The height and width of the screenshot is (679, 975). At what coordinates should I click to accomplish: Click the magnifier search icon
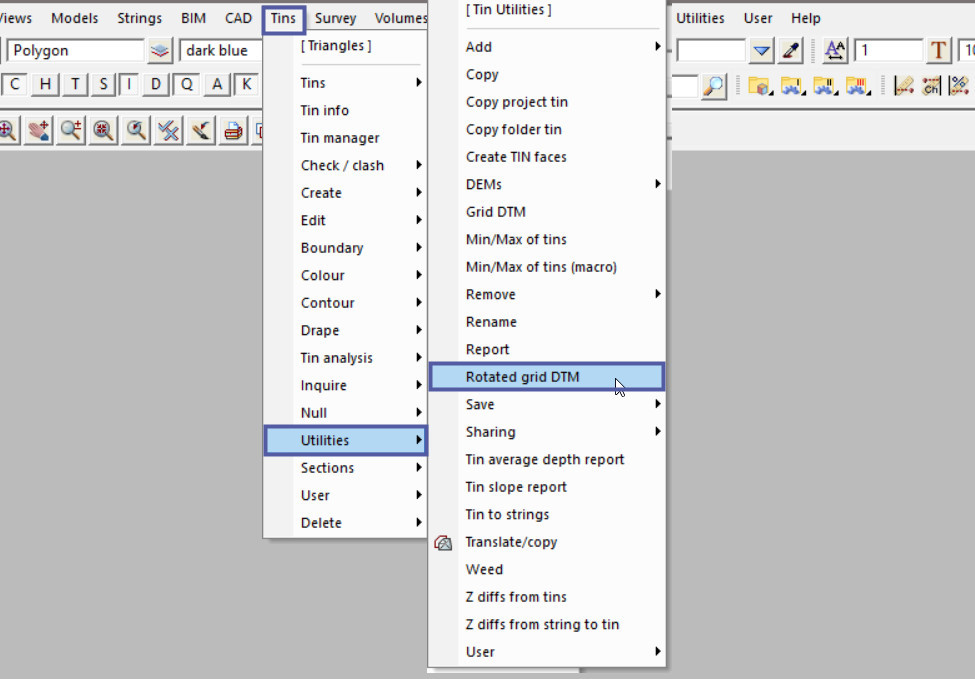click(713, 86)
